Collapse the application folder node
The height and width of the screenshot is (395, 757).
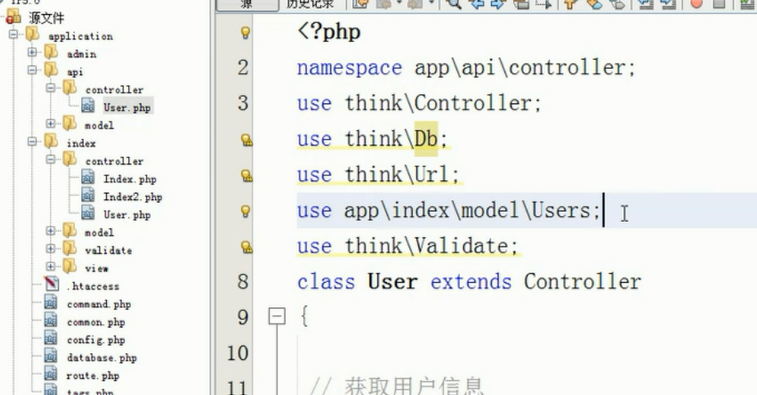coord(14,34)
